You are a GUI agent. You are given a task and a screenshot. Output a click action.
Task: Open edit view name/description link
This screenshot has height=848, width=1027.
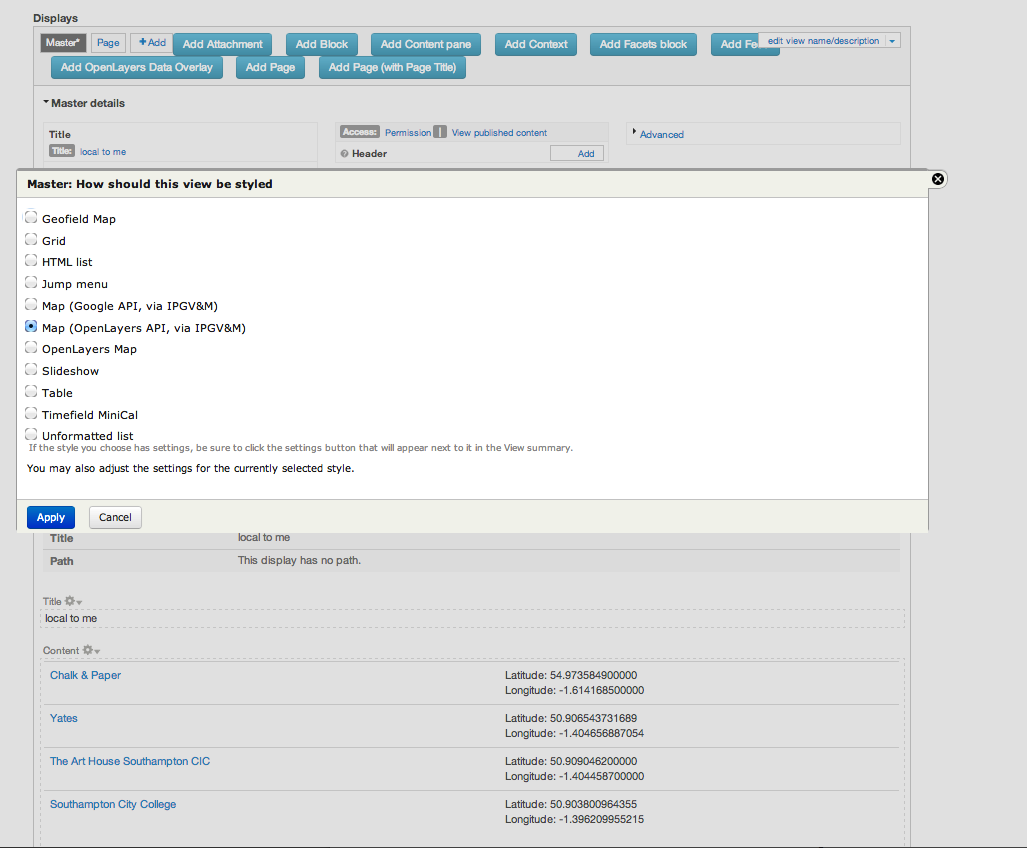pos(823,41)
